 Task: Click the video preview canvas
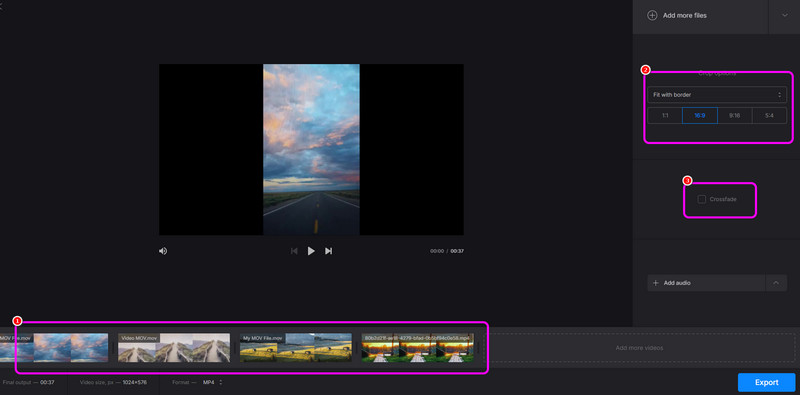pyautogui.click(x=311, y=150)
